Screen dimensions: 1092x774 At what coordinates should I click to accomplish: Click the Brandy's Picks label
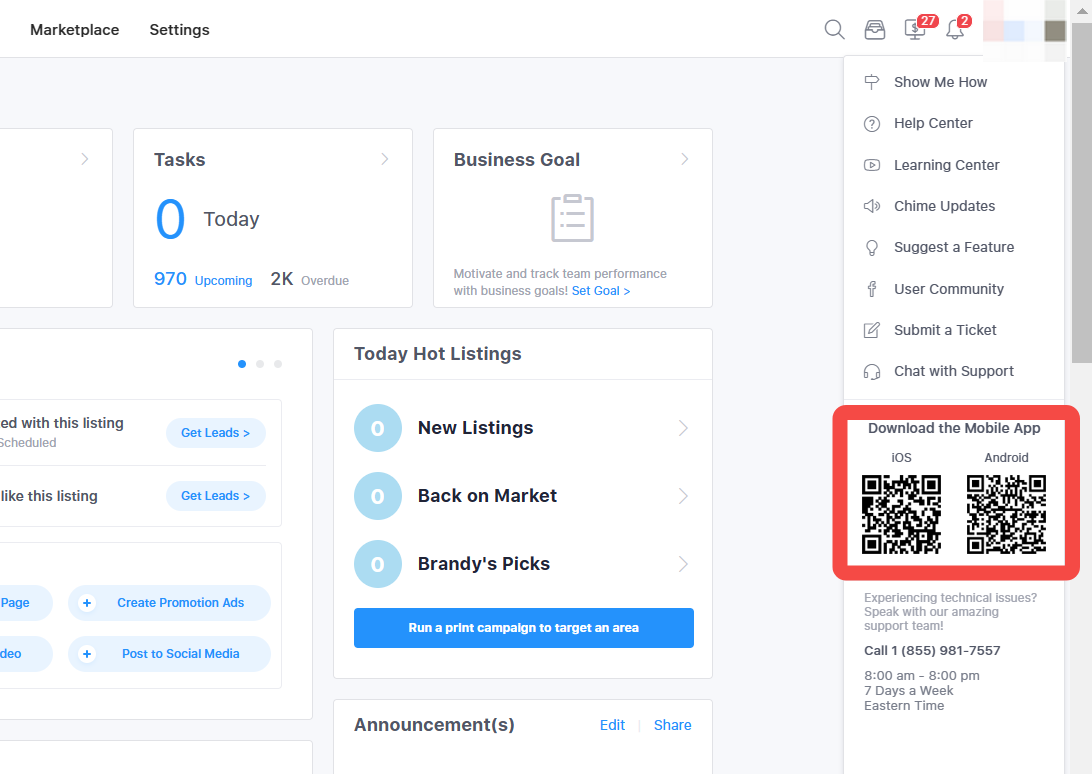tap(484, 564)
